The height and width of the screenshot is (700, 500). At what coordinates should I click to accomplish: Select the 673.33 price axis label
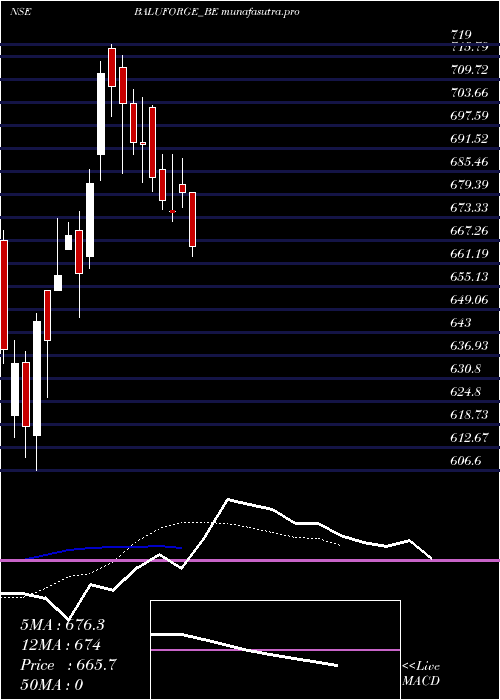pyautogui.click(x=469, y=208)
